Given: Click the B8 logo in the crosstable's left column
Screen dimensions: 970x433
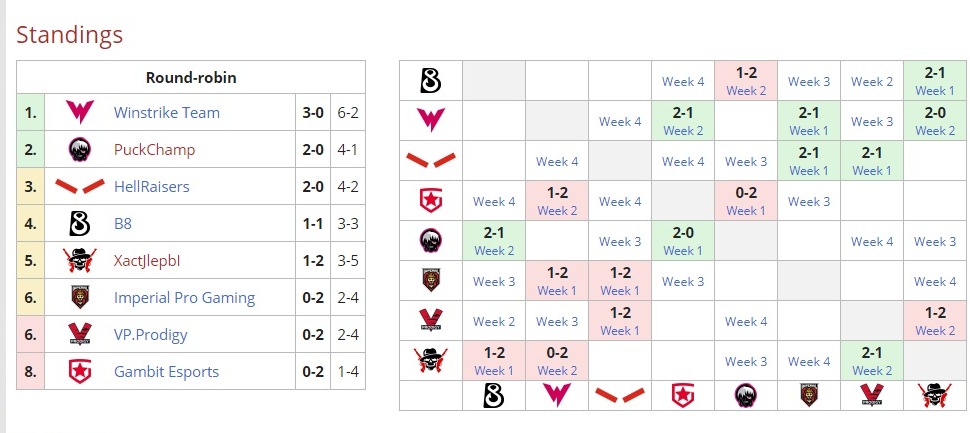Looking at the screenshot, I should click(x=430, y=80).
